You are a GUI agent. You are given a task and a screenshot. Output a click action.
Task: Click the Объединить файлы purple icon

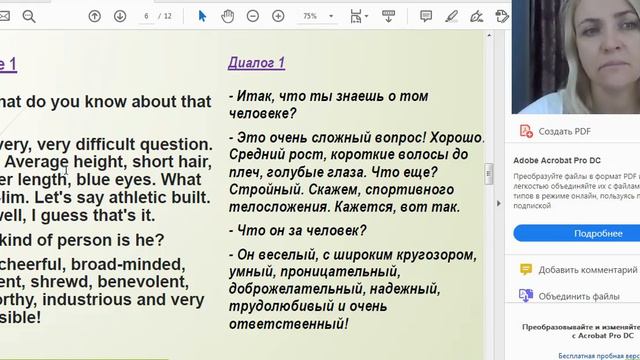pyautogui.click(x=526, y=295)
